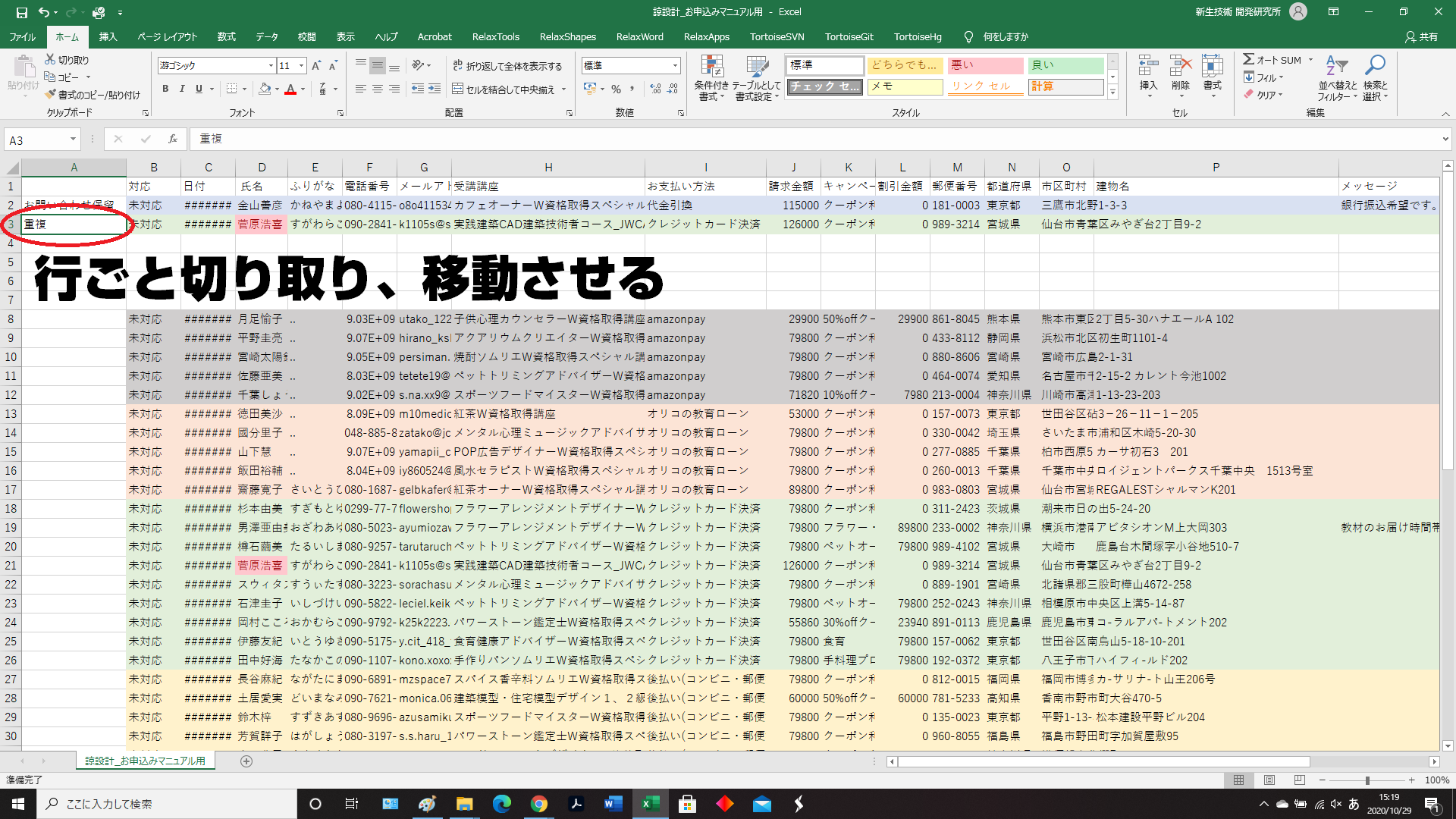Screen dimensions: 1456x819
Task: Click the scissors 切り取り (Cut) icon
Action: pos(51,59)
